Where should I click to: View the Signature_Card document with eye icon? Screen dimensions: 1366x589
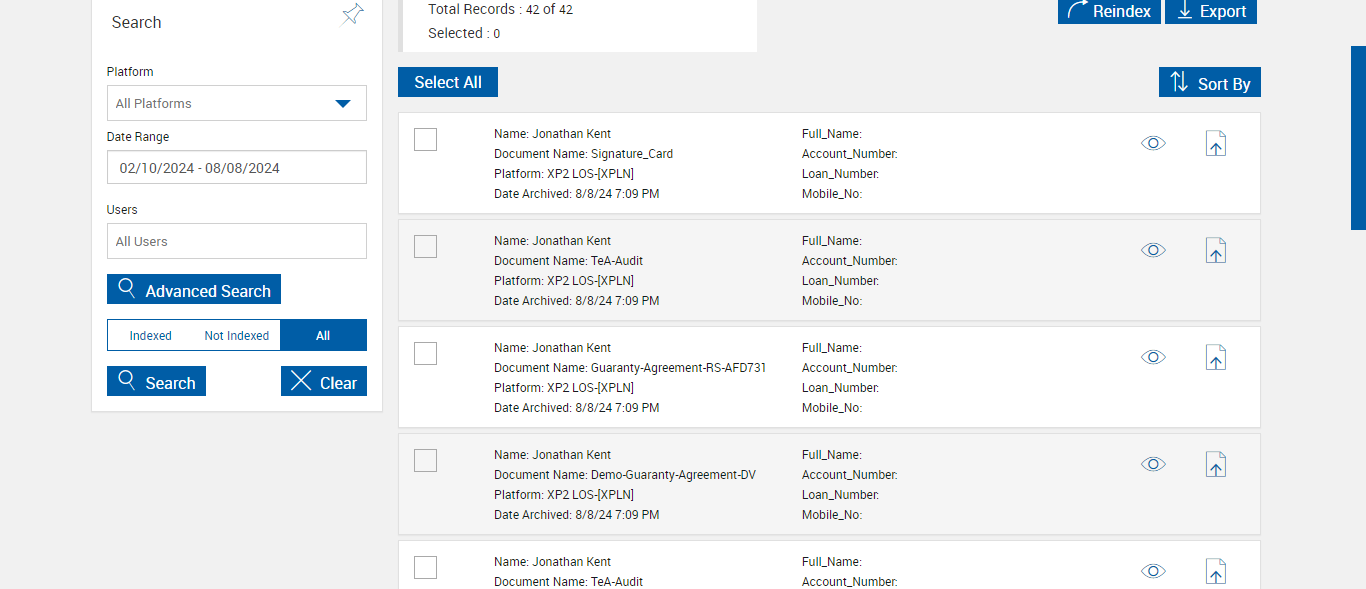tap(1153, 143)
